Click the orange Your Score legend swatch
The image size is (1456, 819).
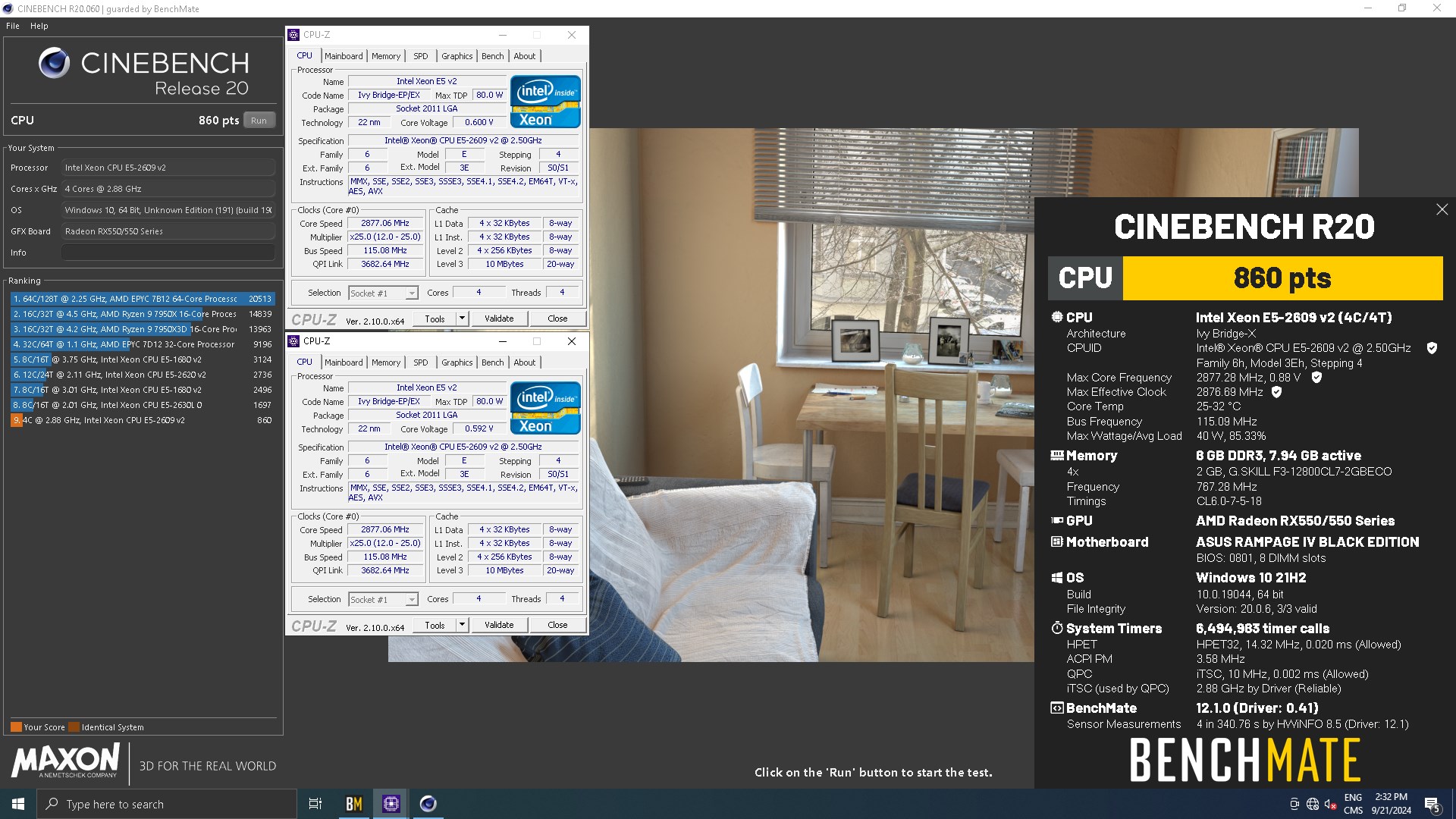(x=16, y=726)
